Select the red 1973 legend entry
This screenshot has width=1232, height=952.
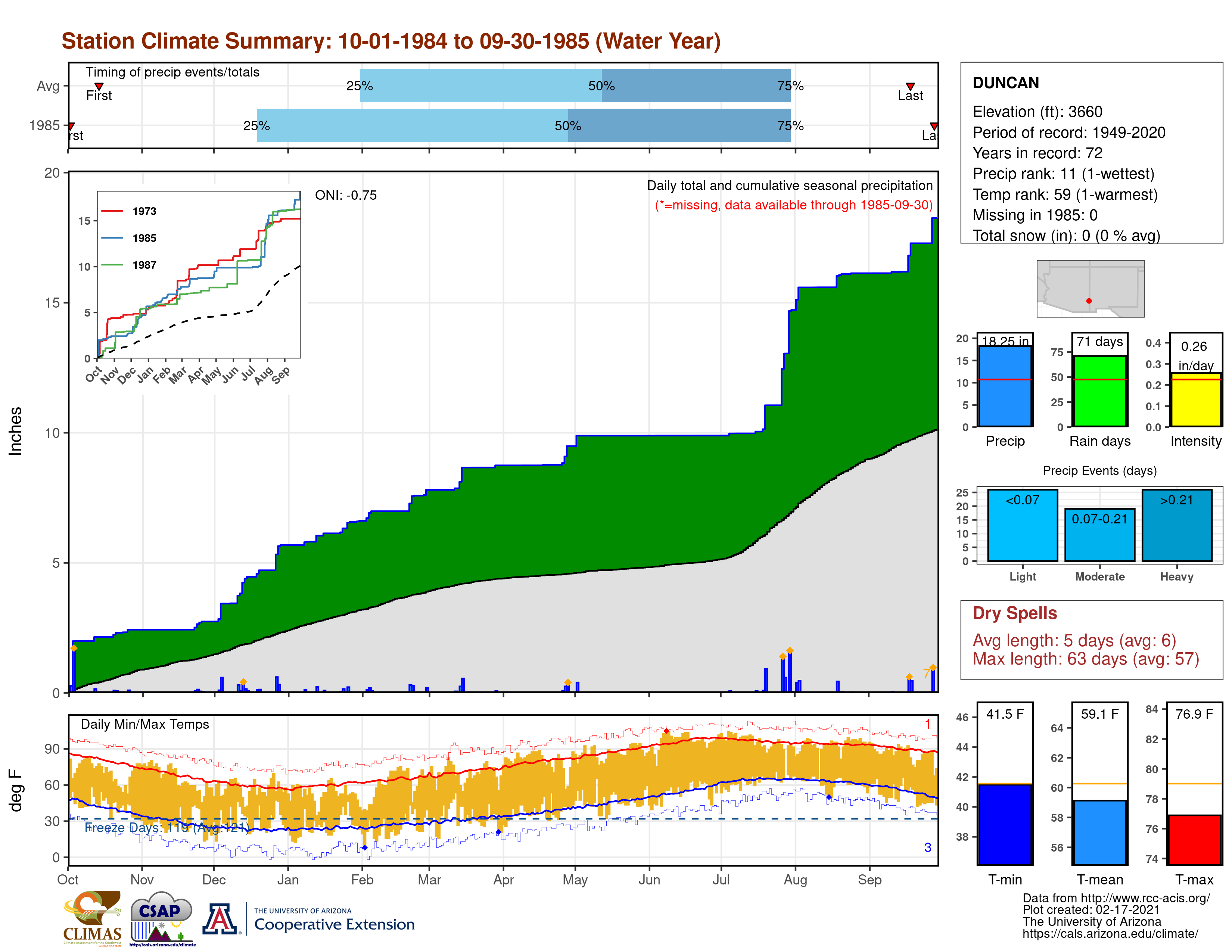click(129, 211)
